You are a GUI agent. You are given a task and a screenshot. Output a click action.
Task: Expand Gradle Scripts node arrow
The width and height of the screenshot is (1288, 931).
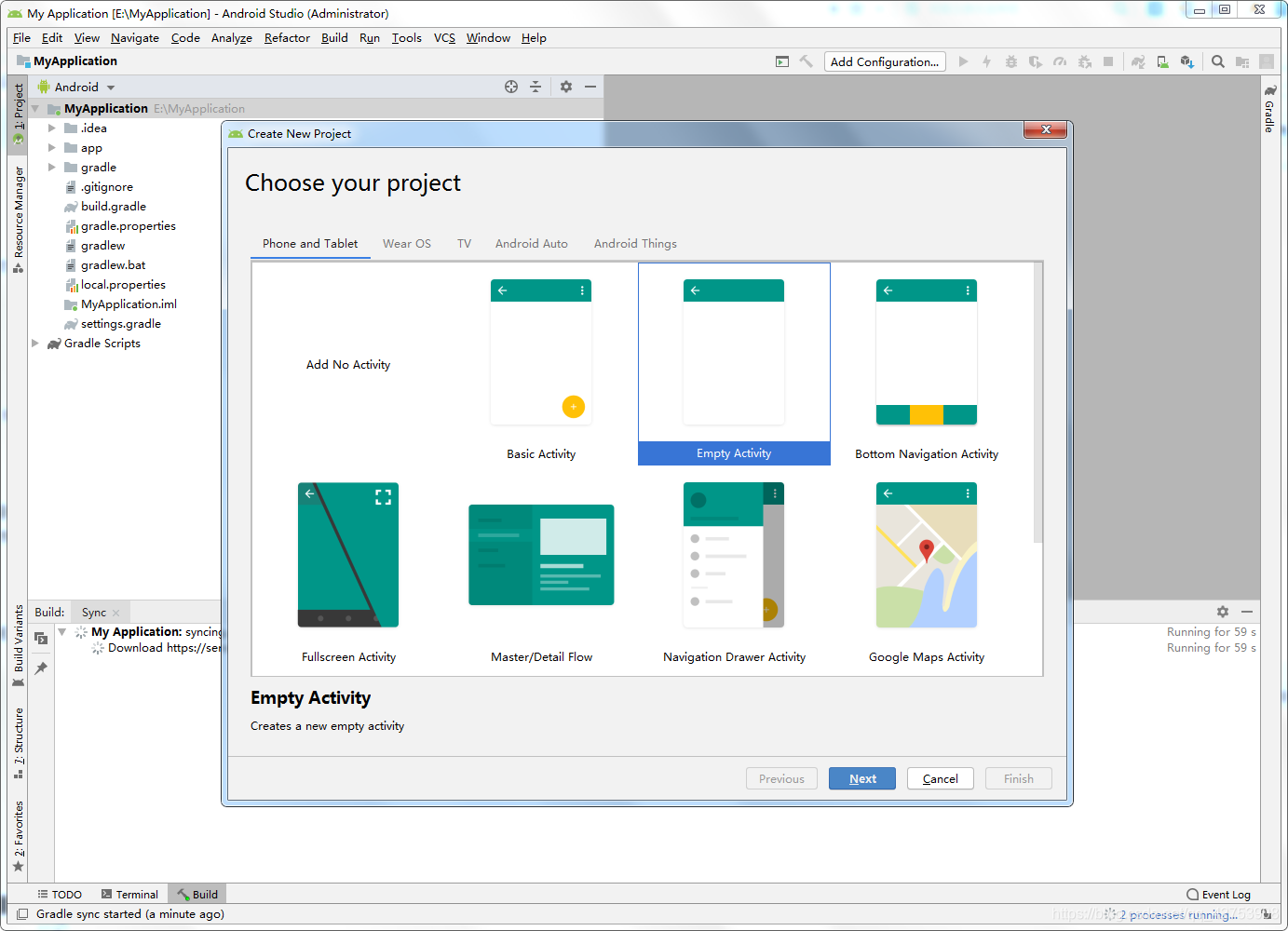point(35,344)
